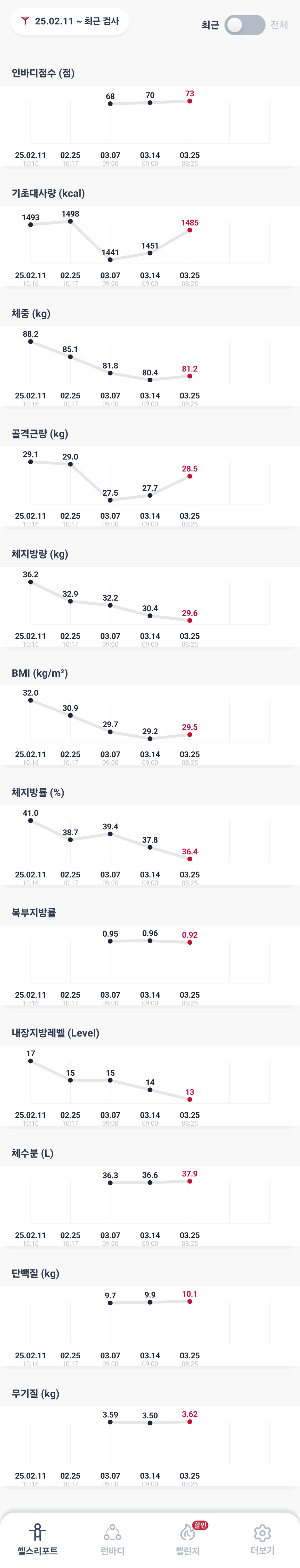The width and height of the screenshot is (300, 1568).
Task: Open the date range filter button
Action: [x=69, y=21]
